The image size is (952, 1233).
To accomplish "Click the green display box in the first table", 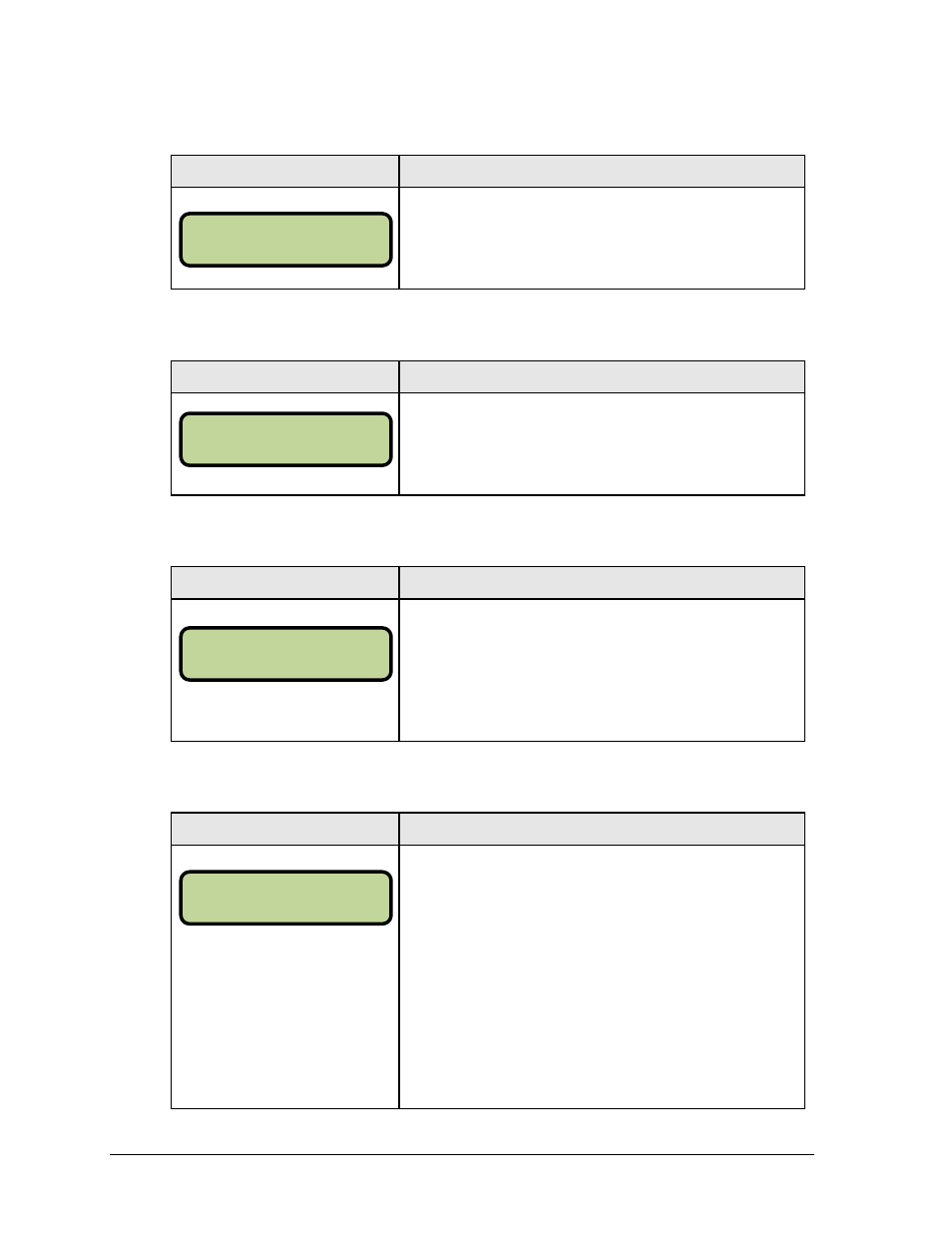I will pos(285,240).
